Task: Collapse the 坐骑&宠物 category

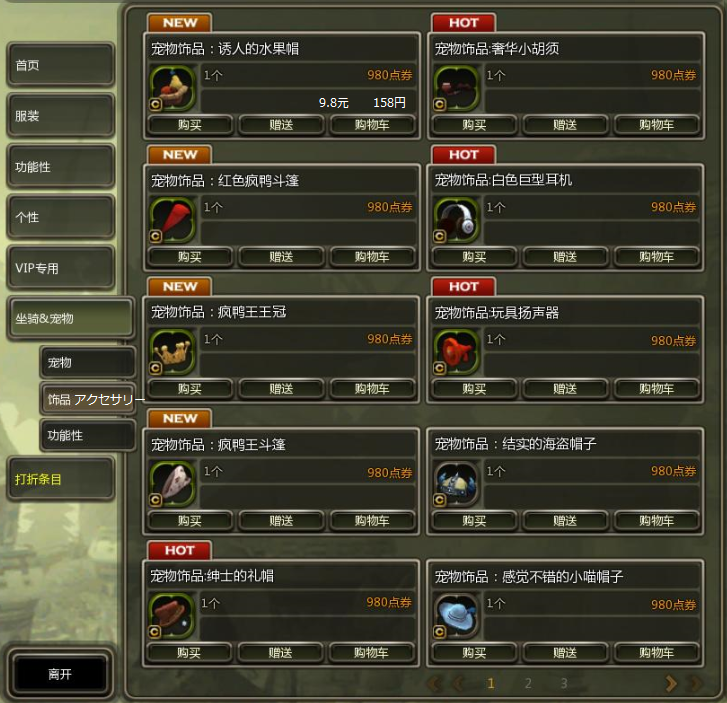Action: [x=71, y=319]
